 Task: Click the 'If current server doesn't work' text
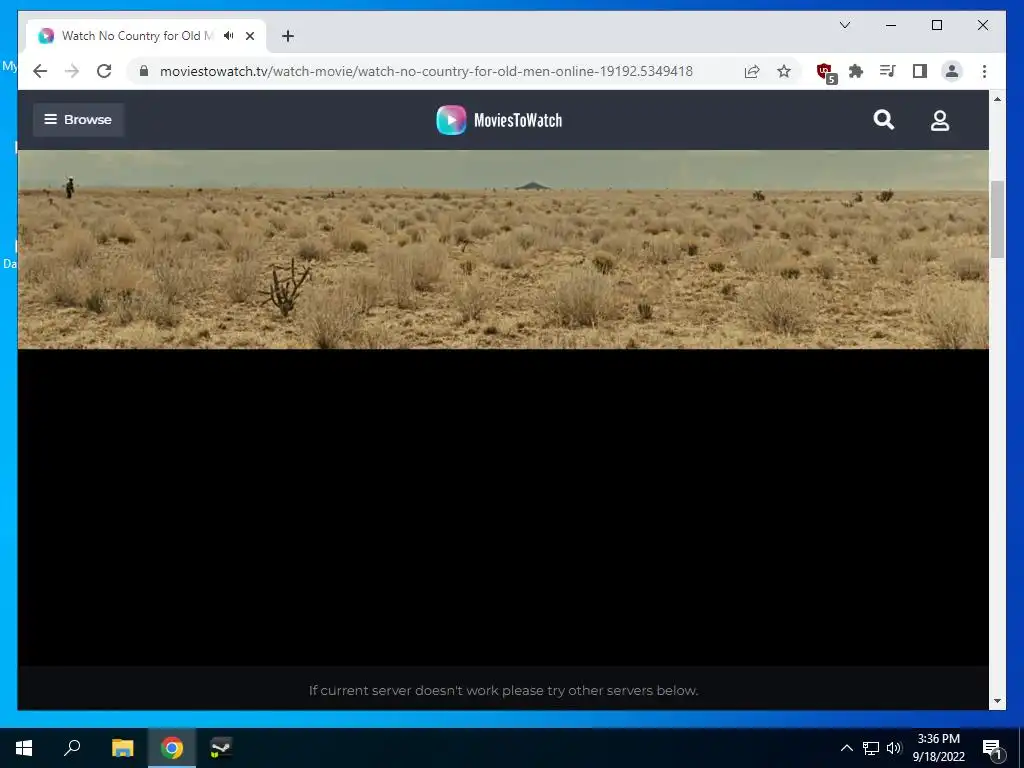click(x=503, y=690)
